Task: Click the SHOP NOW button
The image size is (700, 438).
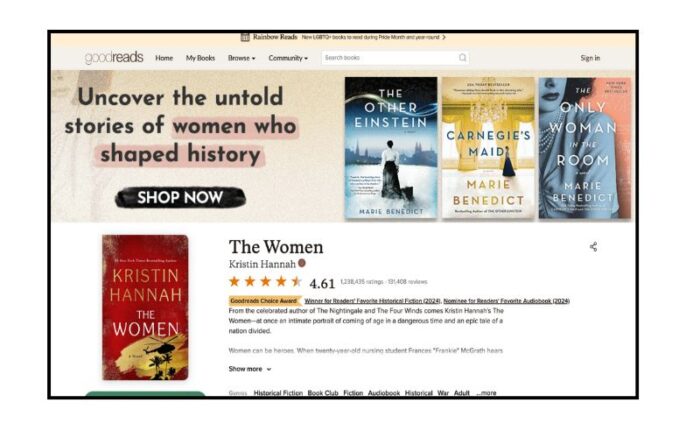Action: (x=180, y=197)
